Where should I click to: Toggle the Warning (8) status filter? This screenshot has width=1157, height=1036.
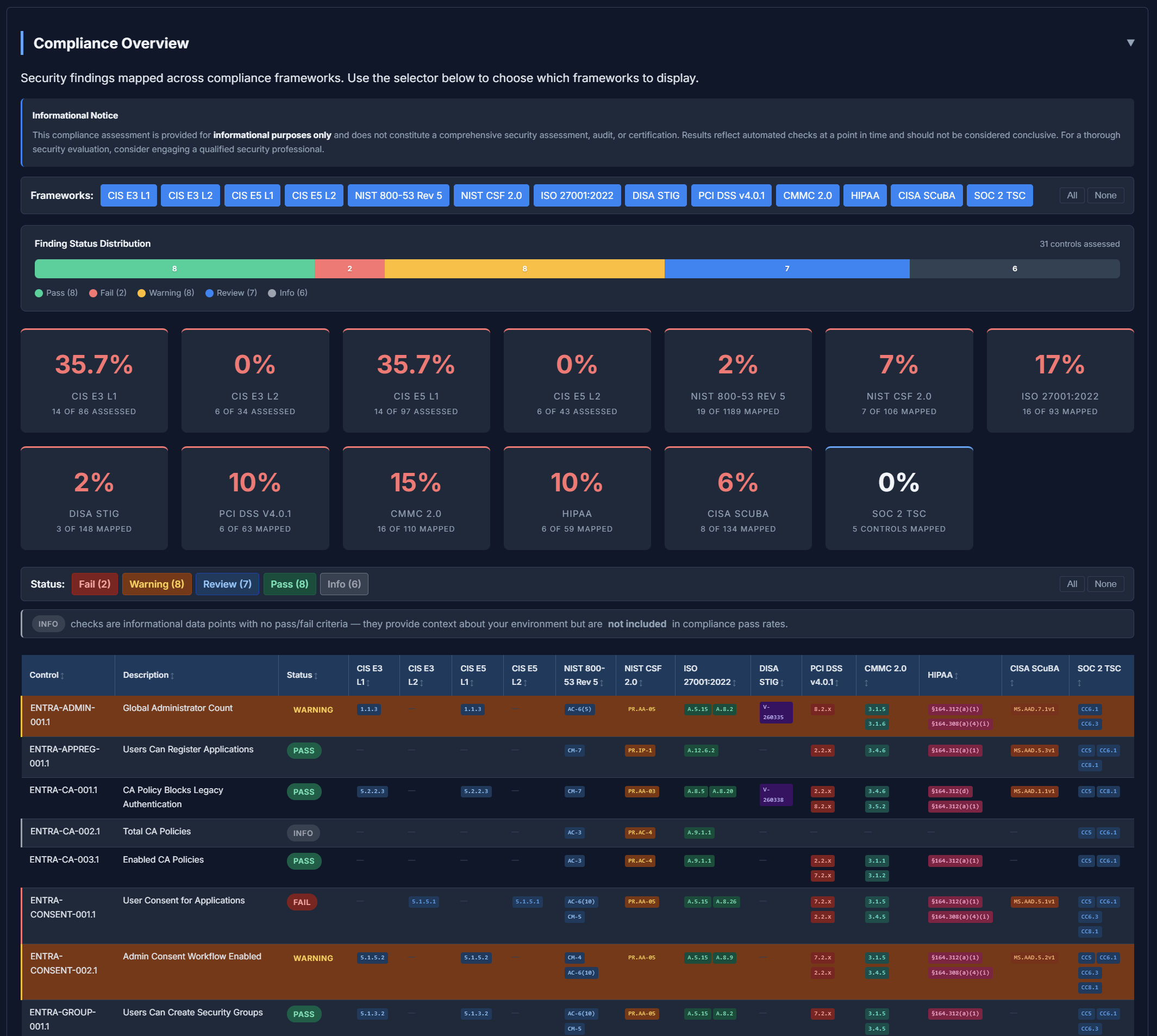pyautogui.click(x=157, y=583)
